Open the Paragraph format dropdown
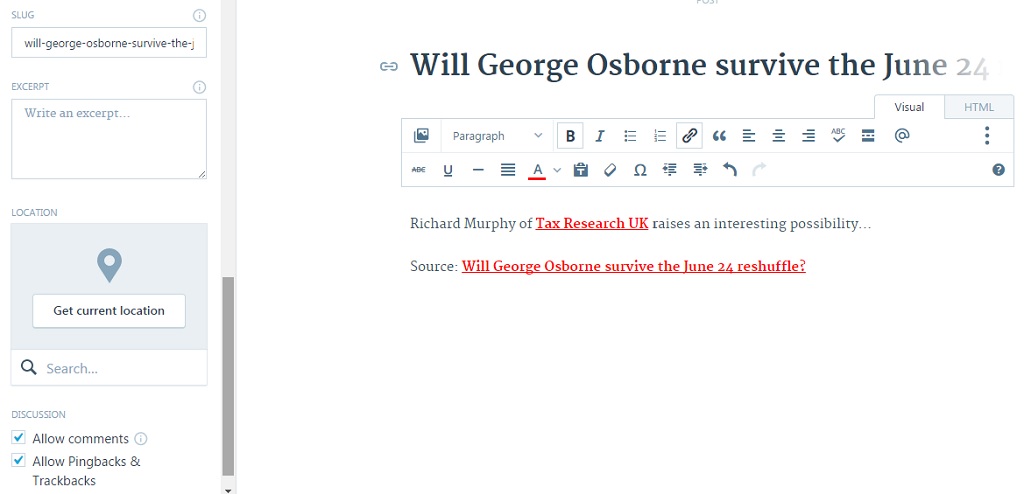This screenshot has width=1024, height=494. pos(498,136)
